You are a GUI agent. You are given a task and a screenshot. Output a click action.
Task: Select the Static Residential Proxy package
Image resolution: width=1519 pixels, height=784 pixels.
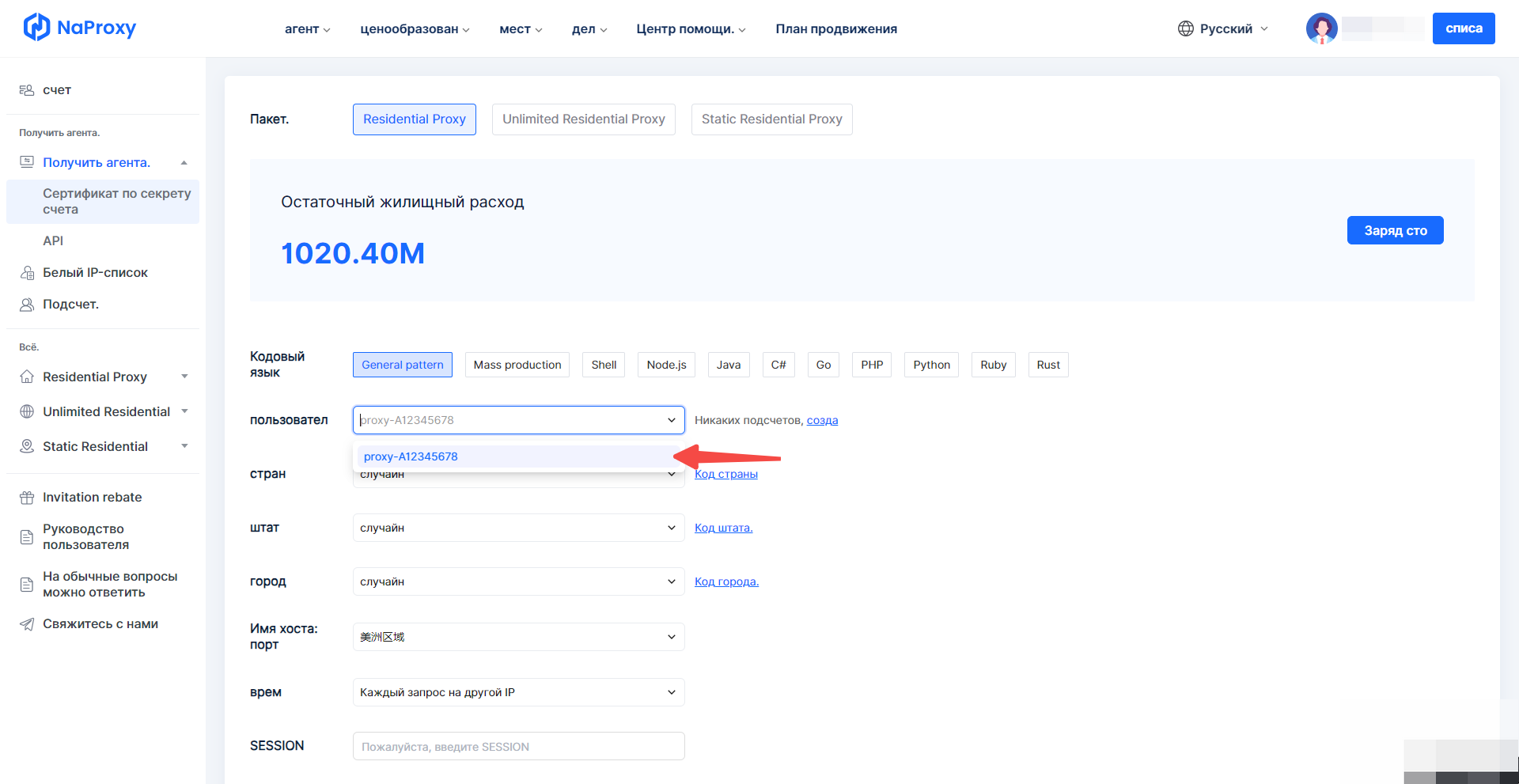tap(771, 119)
